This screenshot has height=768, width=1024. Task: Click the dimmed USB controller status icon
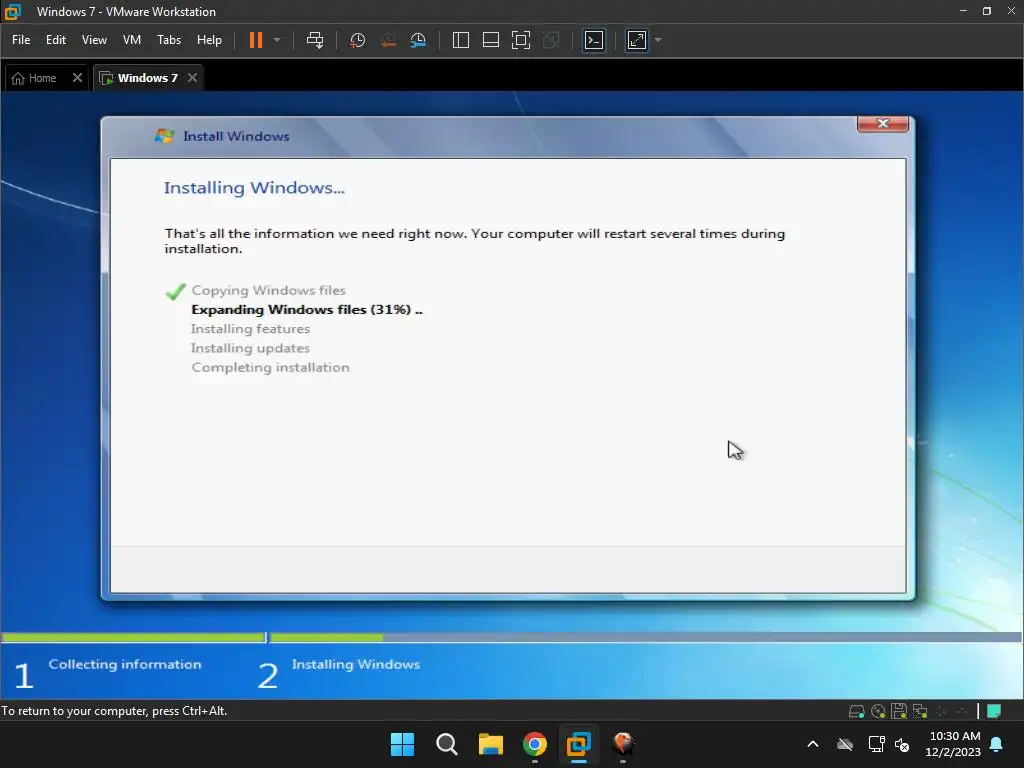(x=942, y=711)
